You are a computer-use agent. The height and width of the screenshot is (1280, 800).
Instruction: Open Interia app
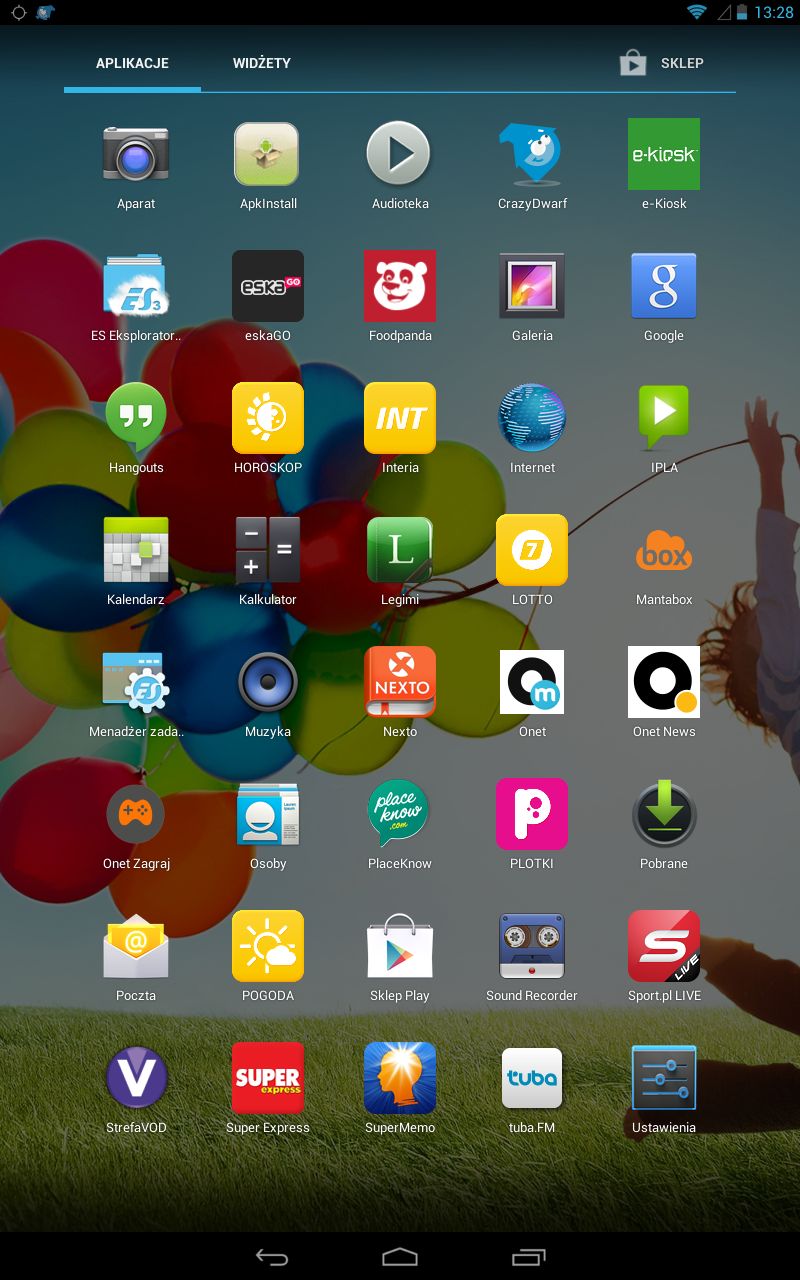coord(400,418)
